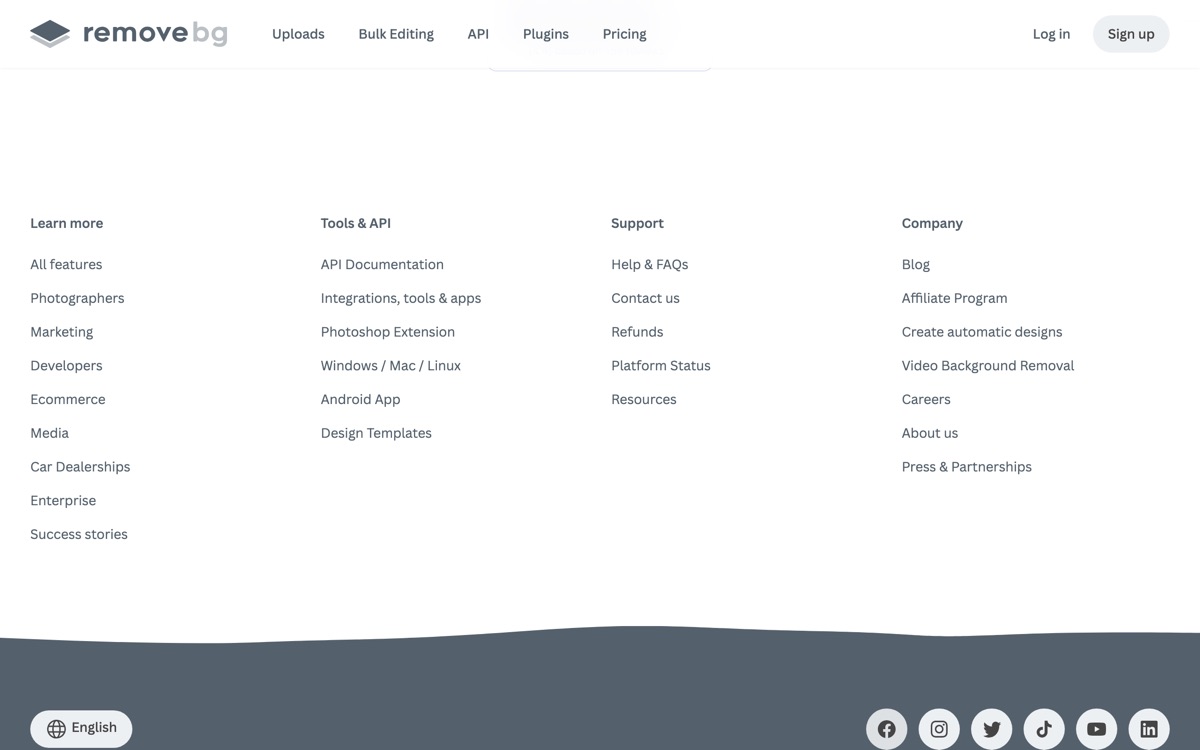Viewport: 1200px width, 750px height.
Task: Select API in the top navigation
Action: point(478,34)
